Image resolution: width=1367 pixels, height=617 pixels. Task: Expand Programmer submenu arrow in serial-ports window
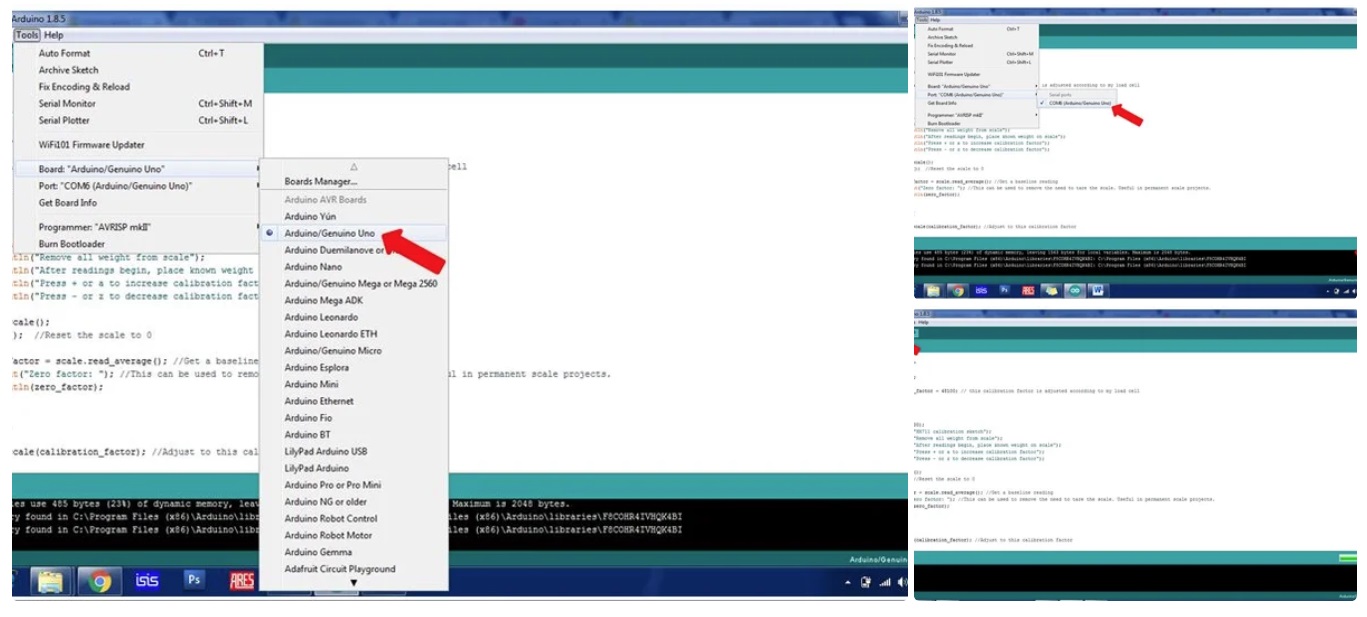point(1035,115)
